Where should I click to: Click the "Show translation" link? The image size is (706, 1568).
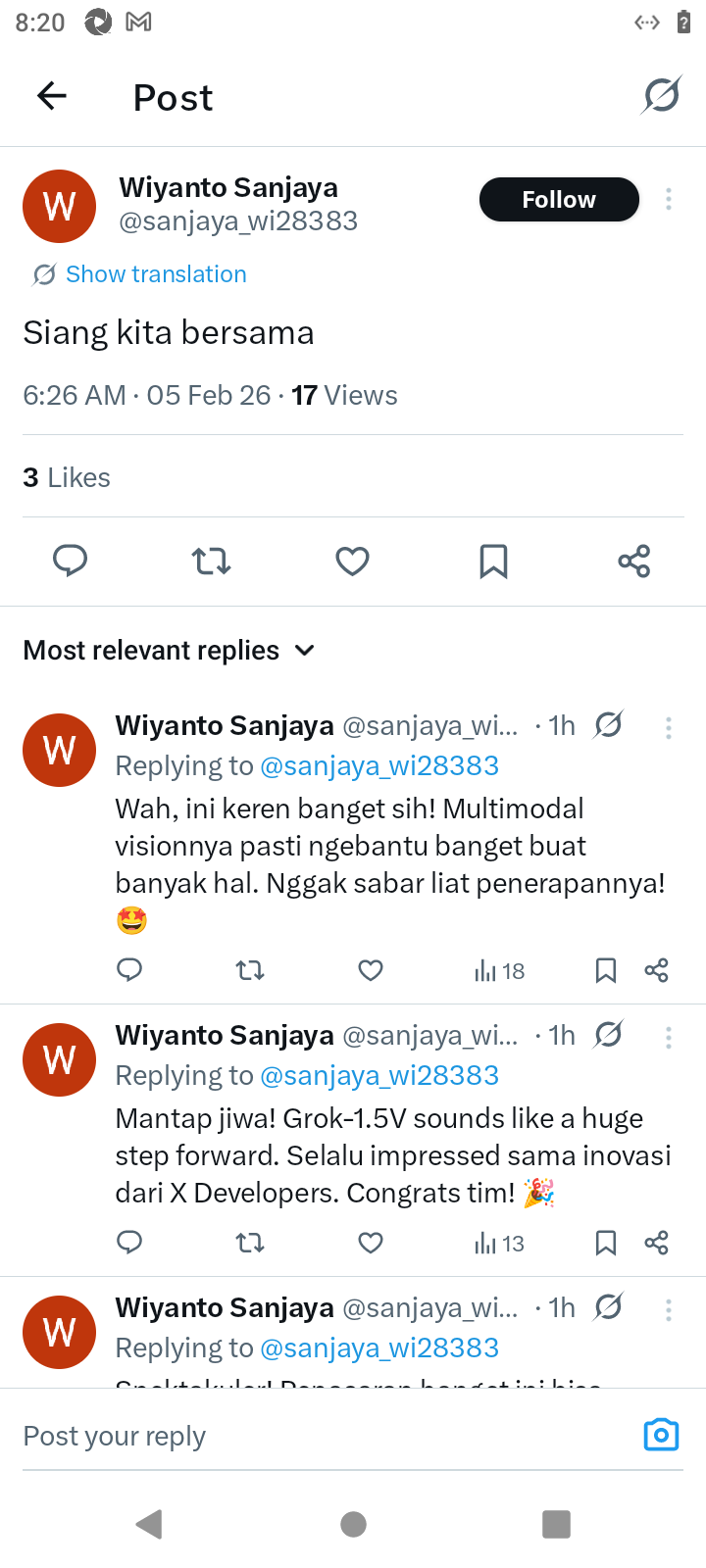[156, 274]
